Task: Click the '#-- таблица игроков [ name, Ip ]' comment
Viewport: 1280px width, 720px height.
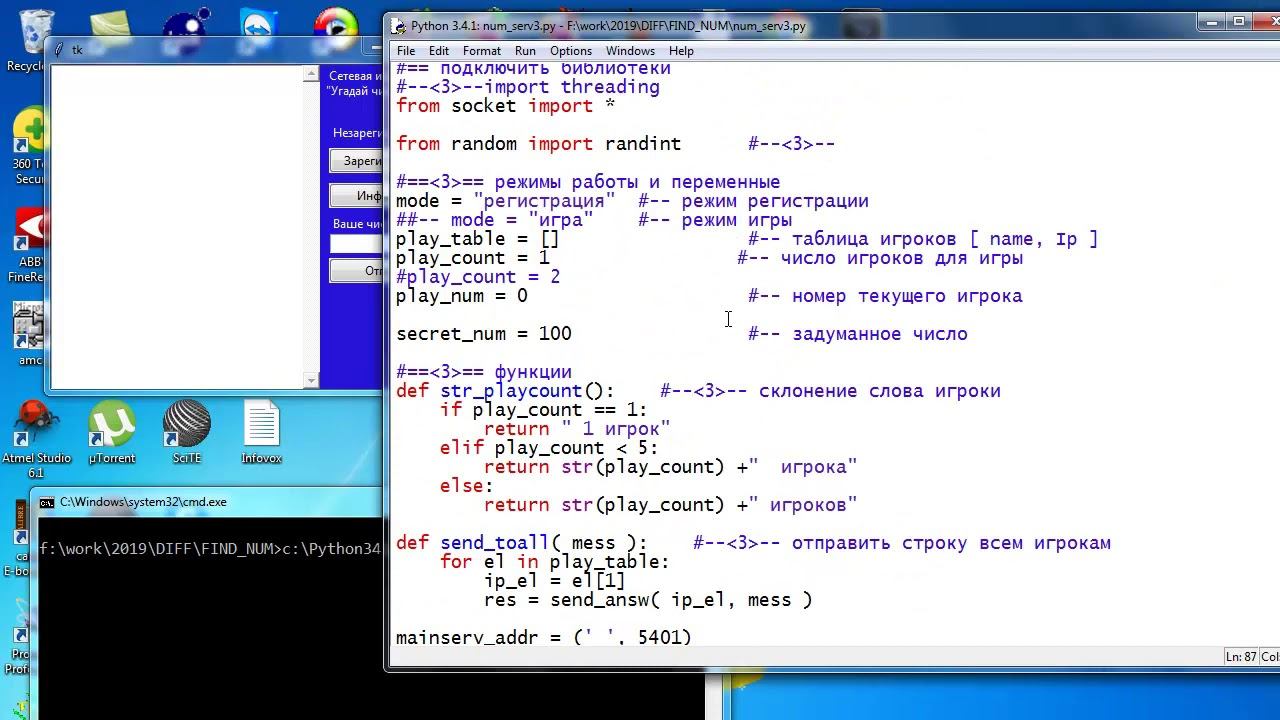Action: (923, 239)
